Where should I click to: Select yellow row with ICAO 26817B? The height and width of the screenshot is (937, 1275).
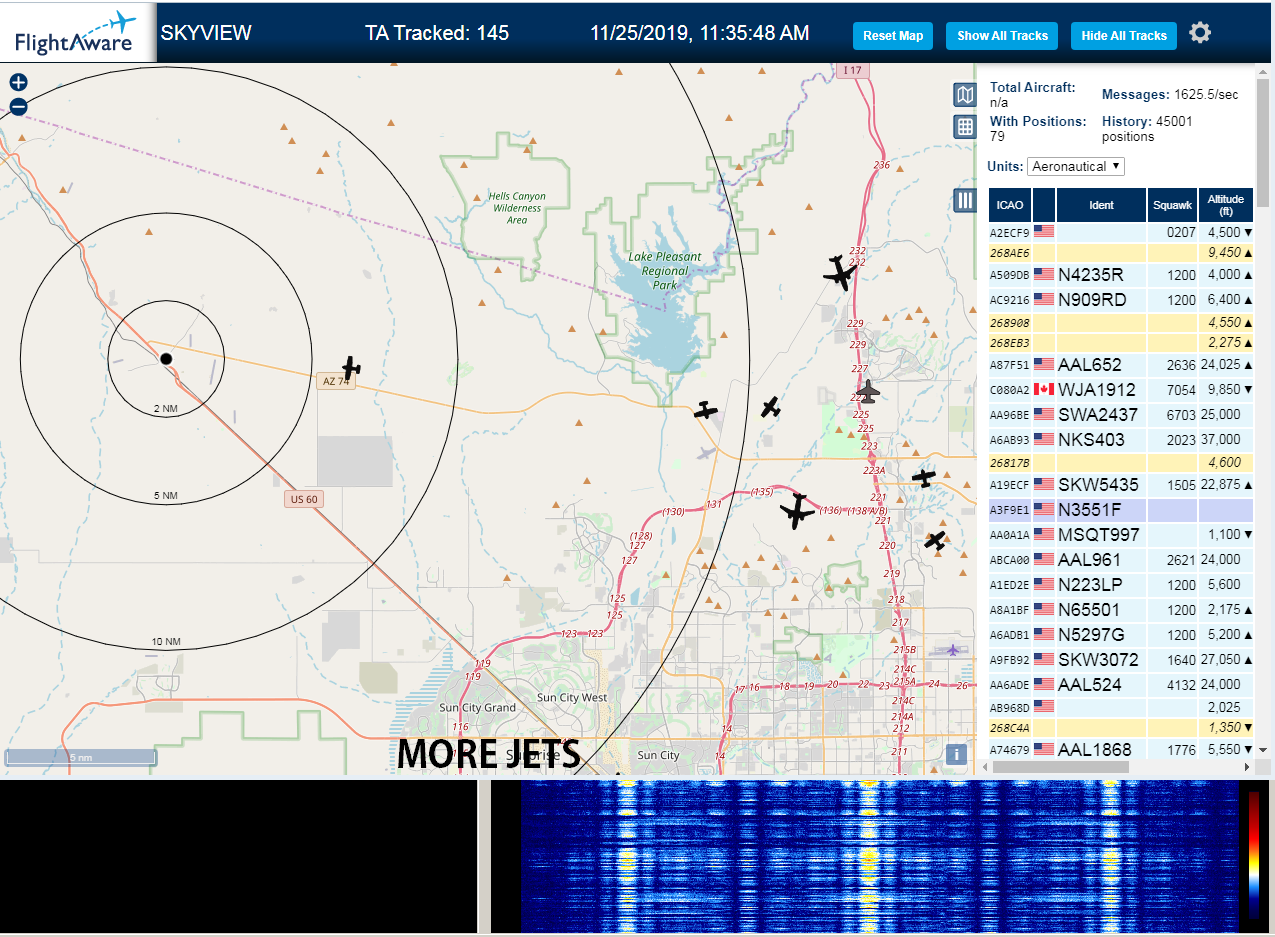tap(1121, 463)
